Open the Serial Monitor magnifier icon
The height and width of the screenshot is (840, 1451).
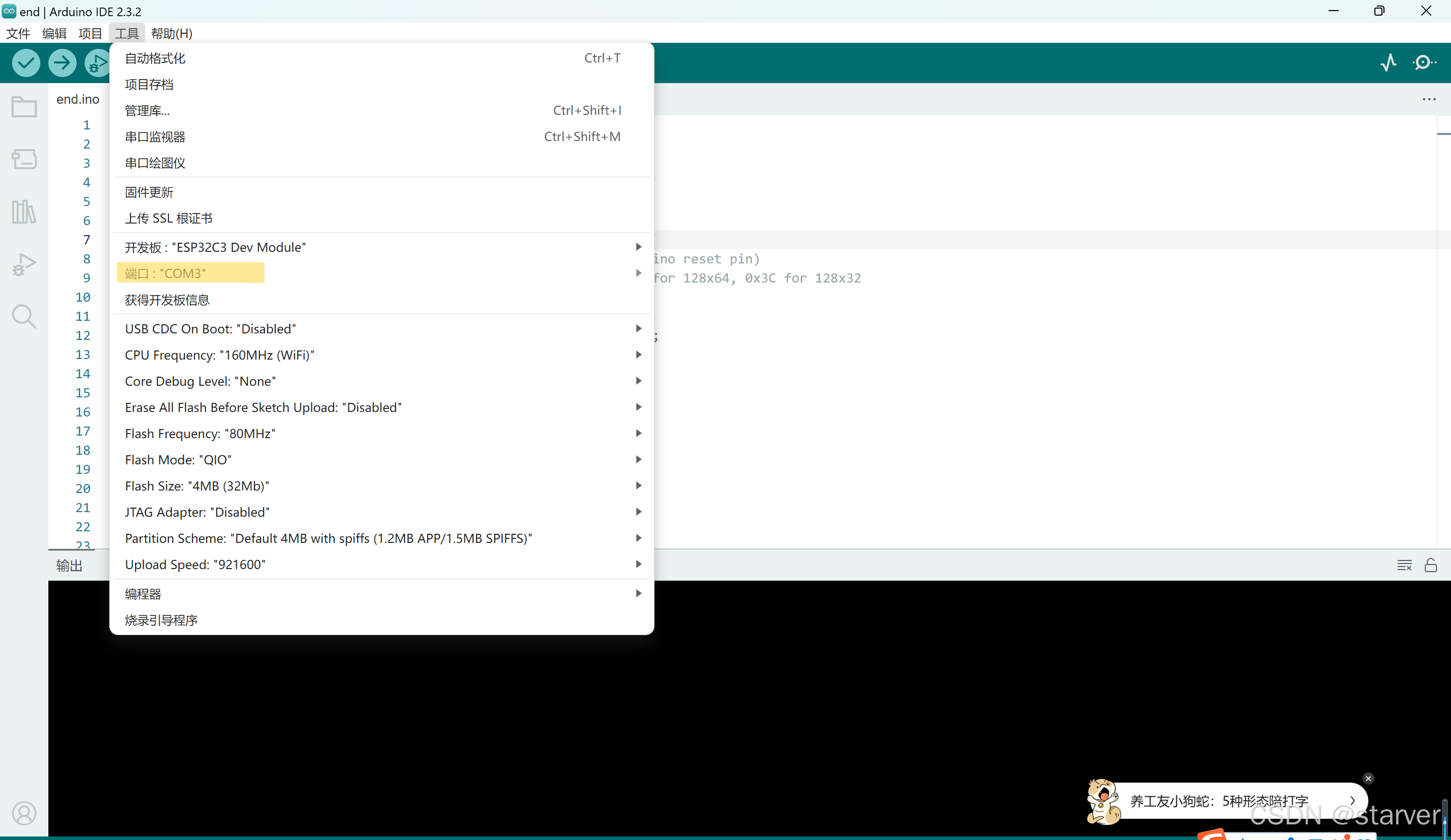click(1424, 62)
